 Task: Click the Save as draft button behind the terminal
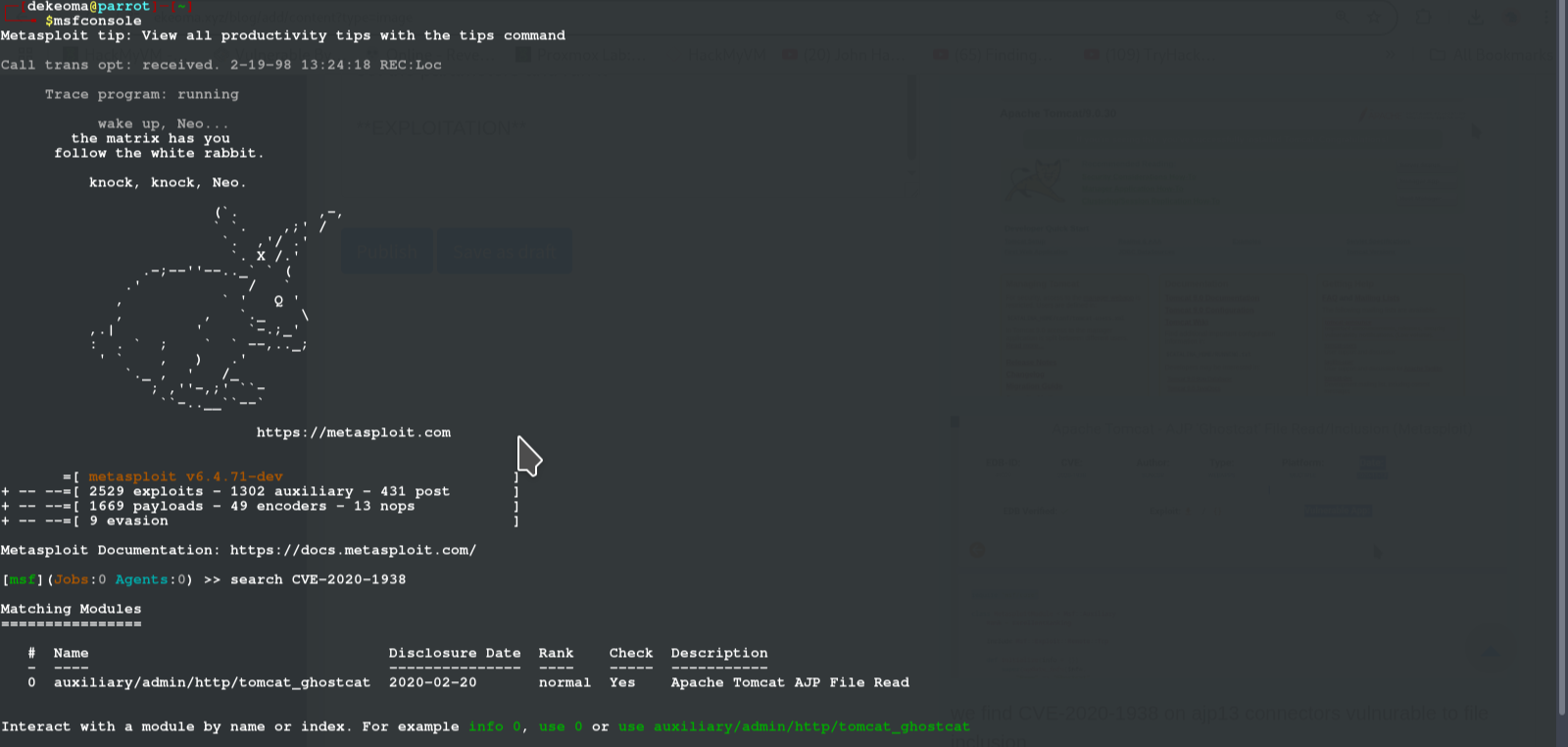504,252
